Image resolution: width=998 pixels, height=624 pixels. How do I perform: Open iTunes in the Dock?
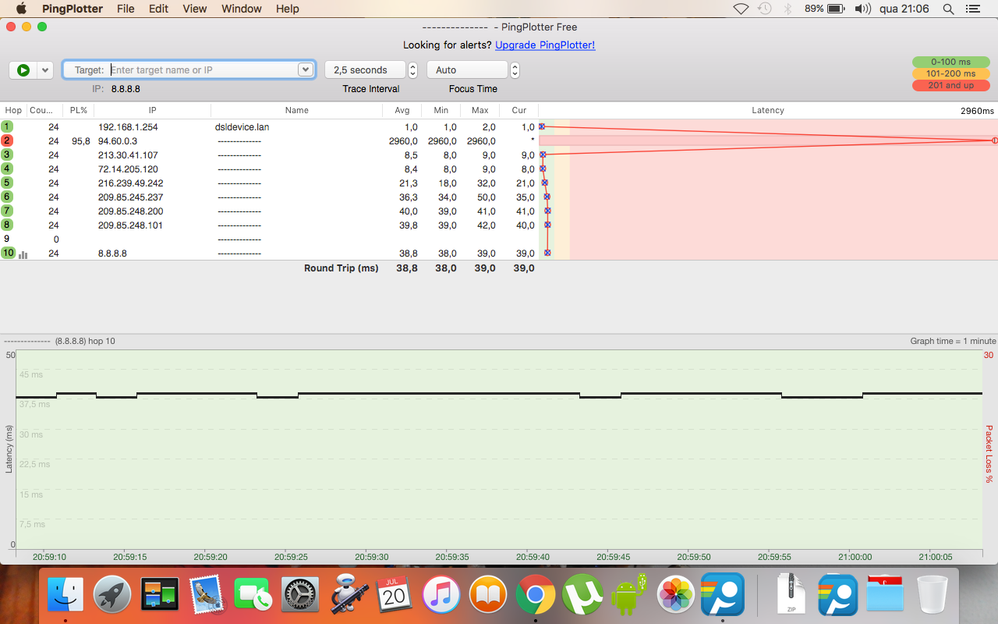tap(441, 595)
